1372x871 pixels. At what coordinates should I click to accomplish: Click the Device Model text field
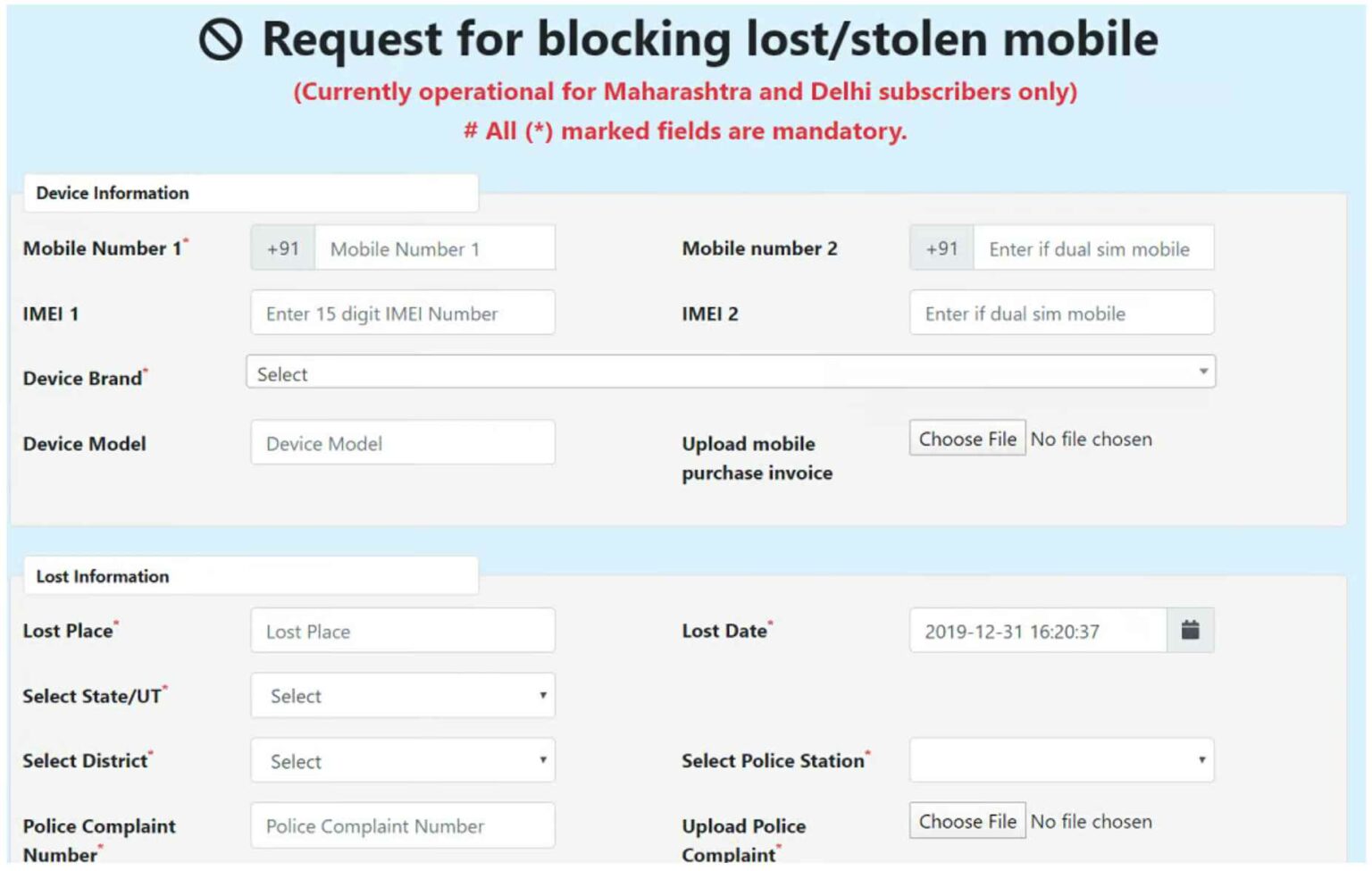pos(403,444)
